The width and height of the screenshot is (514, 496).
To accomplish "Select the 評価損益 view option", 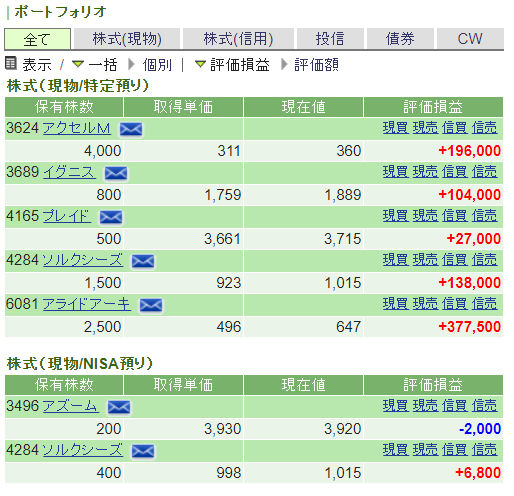I will point(240,65).
